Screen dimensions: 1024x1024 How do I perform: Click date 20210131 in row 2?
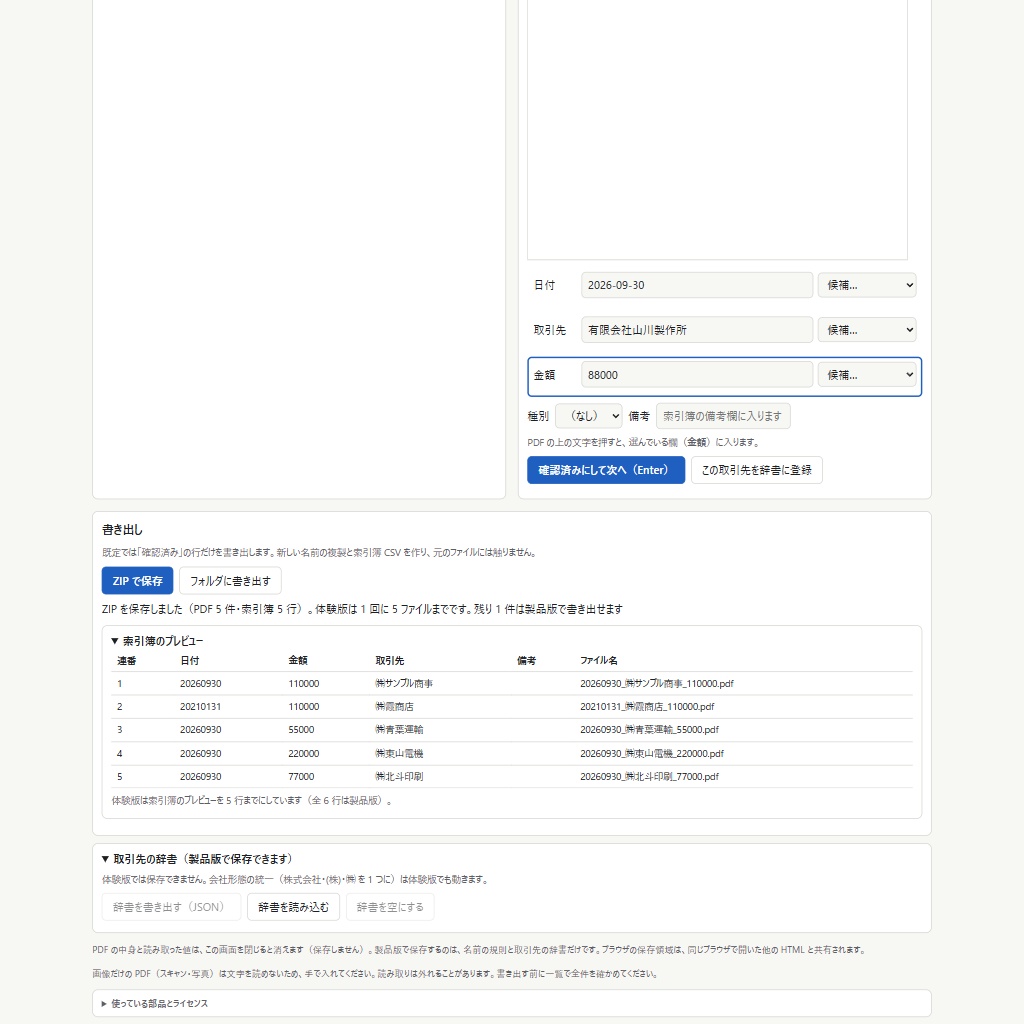coord(200,707)
